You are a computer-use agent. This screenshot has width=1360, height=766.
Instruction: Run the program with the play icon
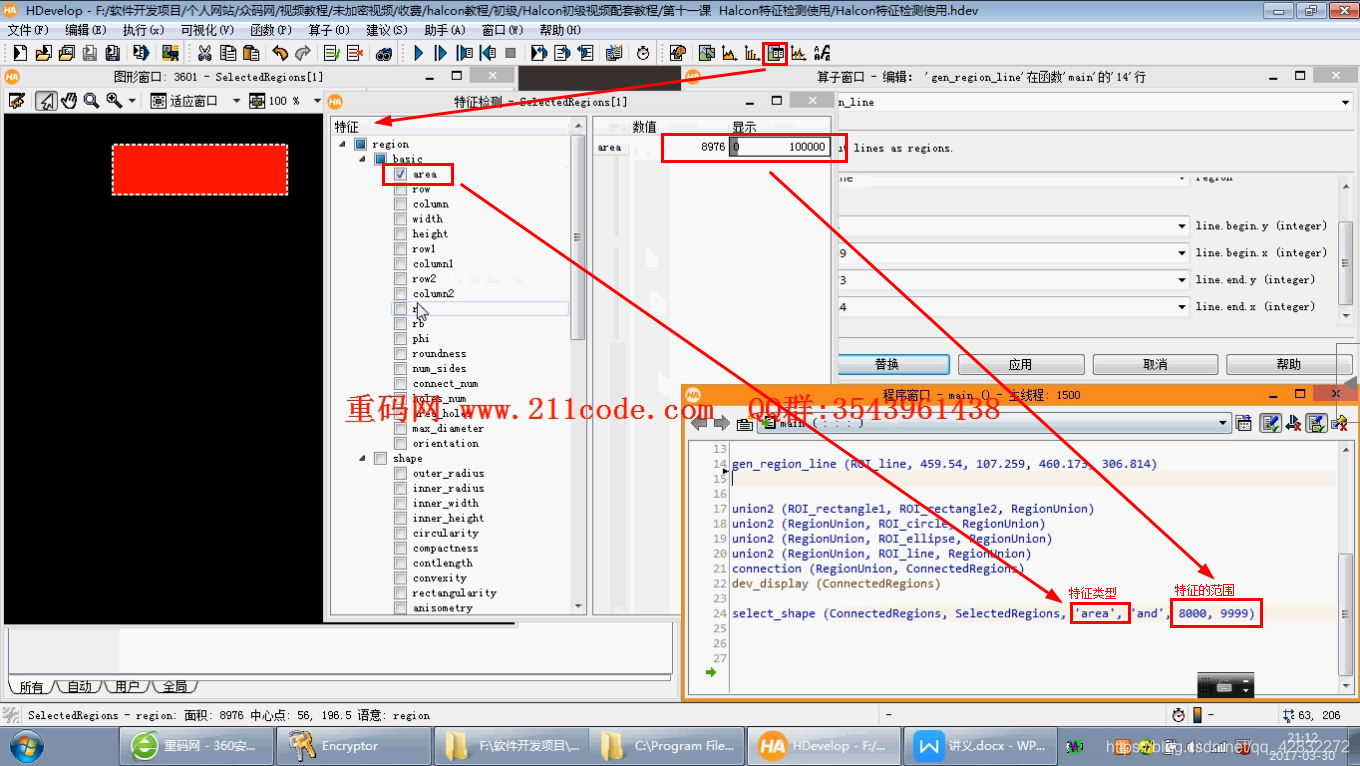(418, 53)
